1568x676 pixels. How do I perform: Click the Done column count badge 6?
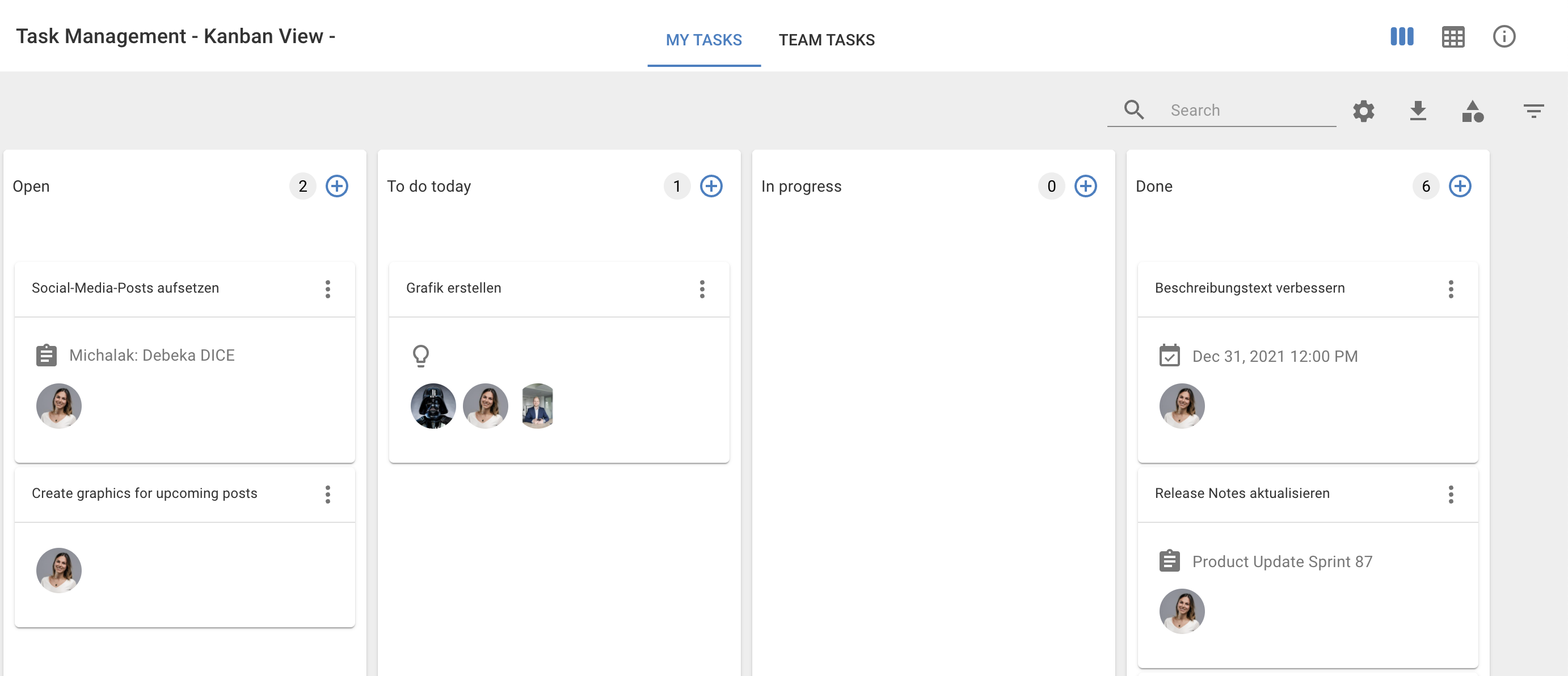coord(1426,186)
